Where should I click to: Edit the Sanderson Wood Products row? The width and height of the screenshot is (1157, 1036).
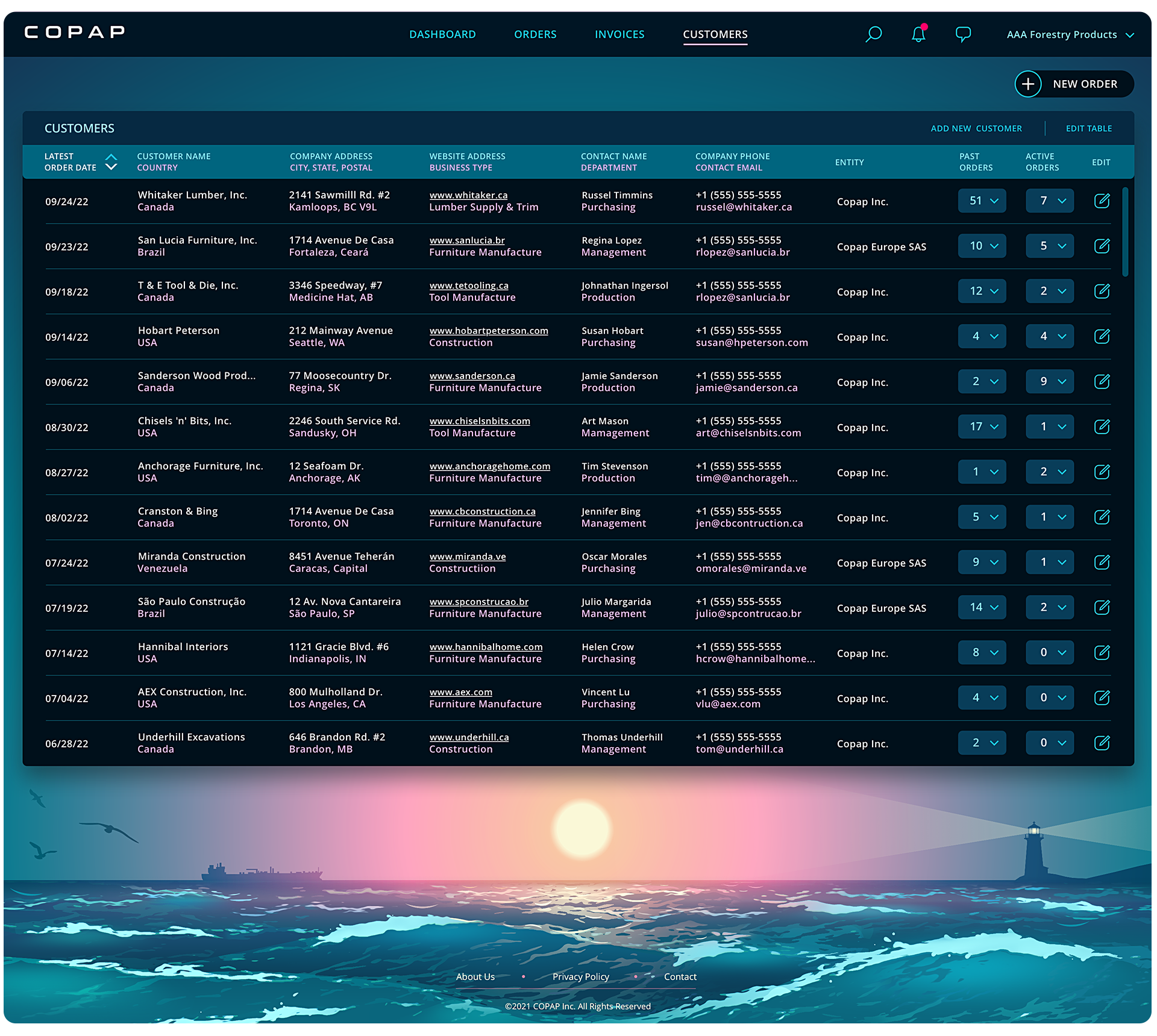click(1102, 381)
